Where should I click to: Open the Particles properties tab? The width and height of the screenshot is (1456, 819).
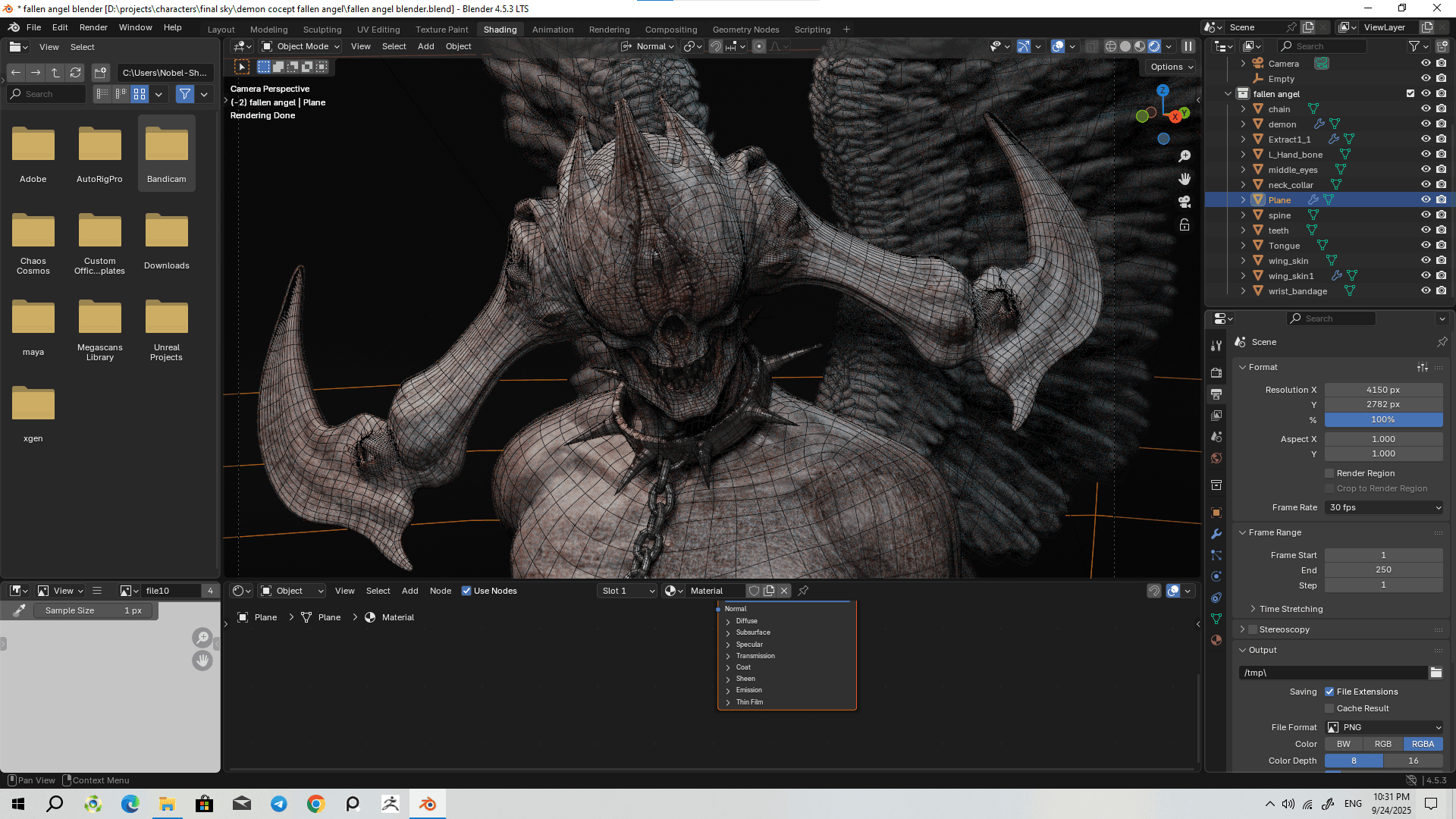click(1216, 555)
